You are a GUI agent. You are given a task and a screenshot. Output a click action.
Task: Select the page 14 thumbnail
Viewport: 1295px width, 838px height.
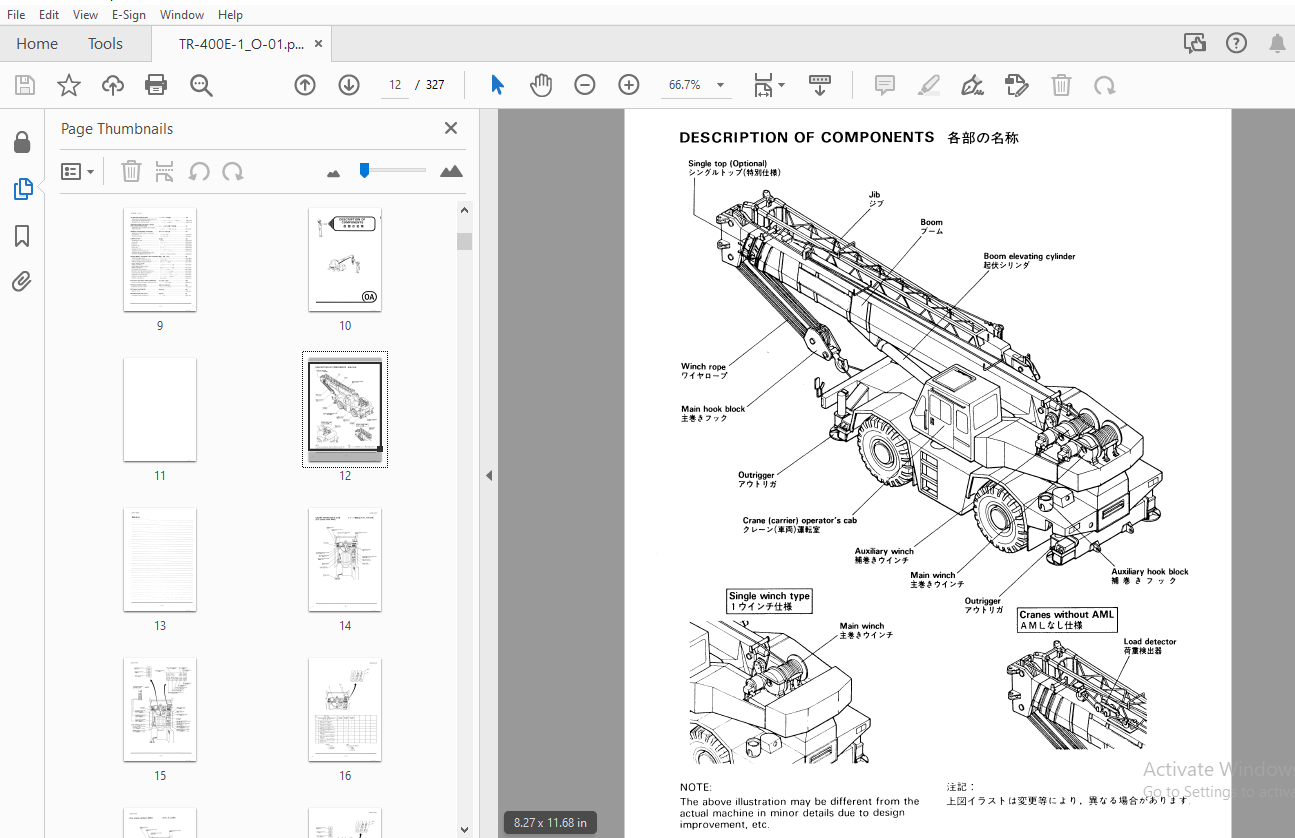coord(345,560)
